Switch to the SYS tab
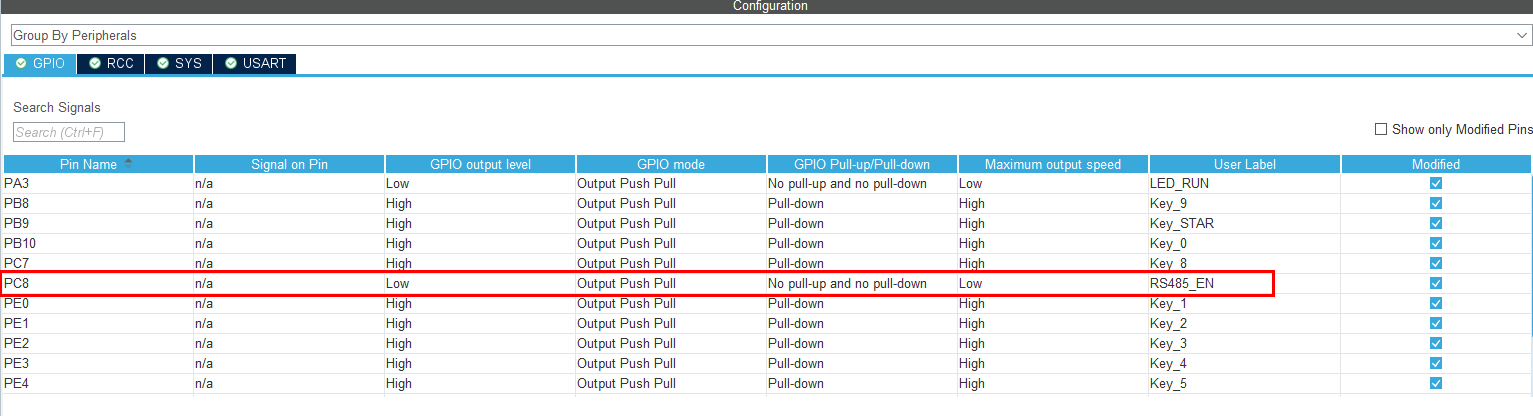Image resolution: width=1533 pixels, height=416 pixels. click(179, 63)
